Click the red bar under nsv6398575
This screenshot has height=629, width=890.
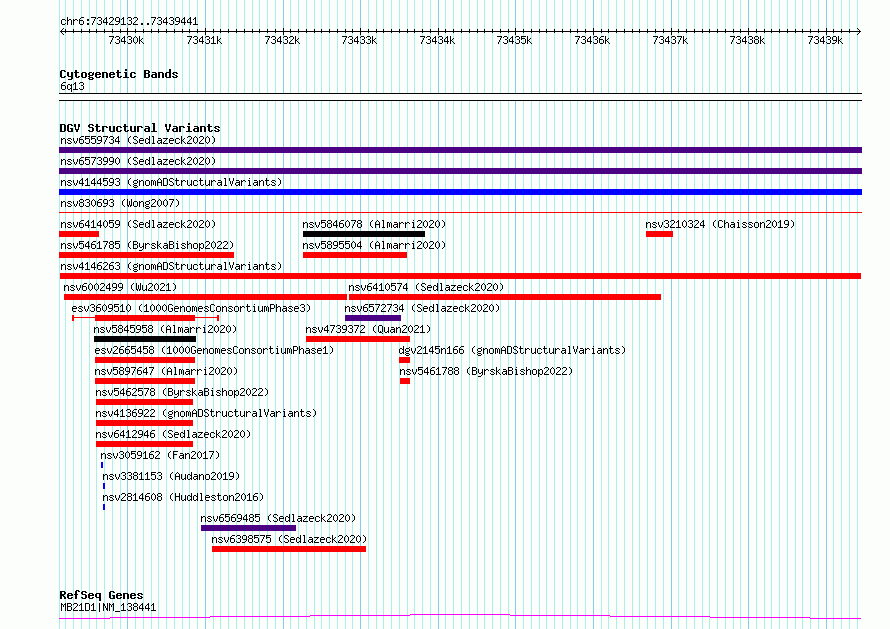click(289, 549)
